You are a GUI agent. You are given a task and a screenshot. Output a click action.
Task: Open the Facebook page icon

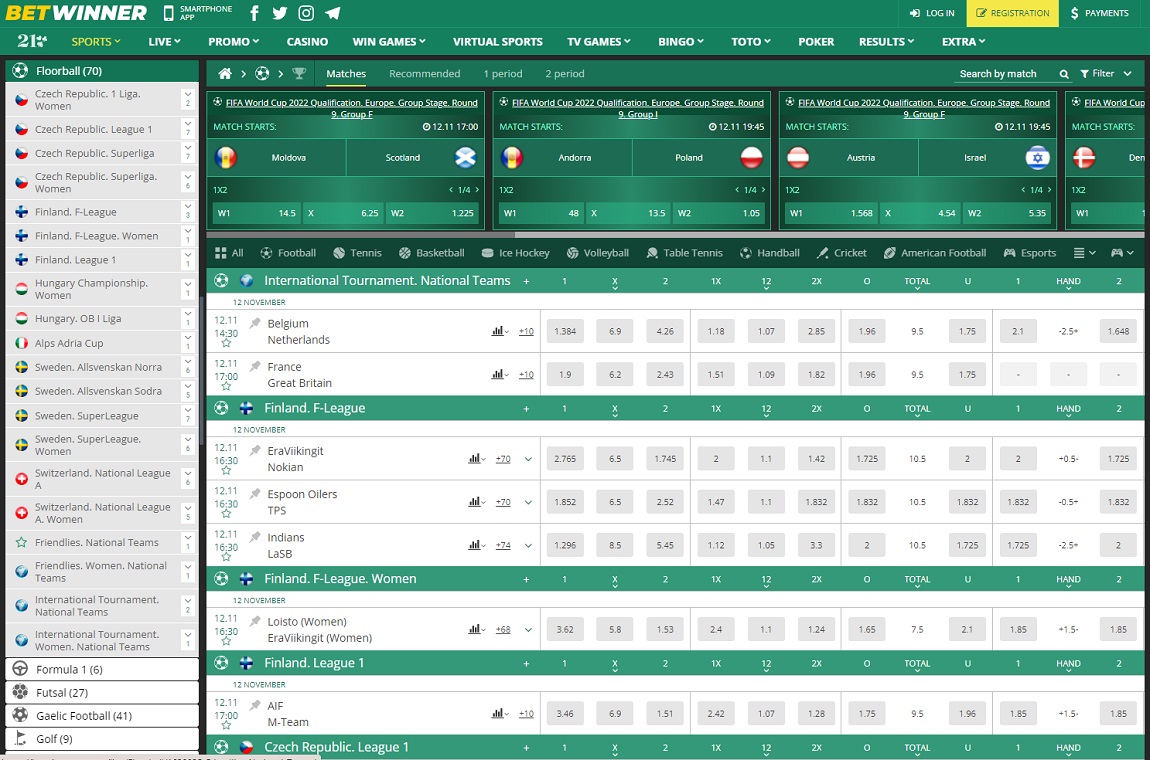[x=254, y=13]
